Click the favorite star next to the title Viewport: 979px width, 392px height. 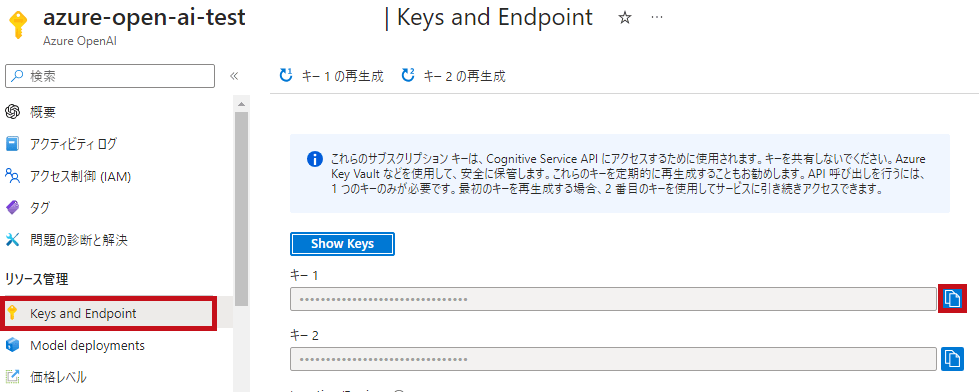tap(624, 18)
